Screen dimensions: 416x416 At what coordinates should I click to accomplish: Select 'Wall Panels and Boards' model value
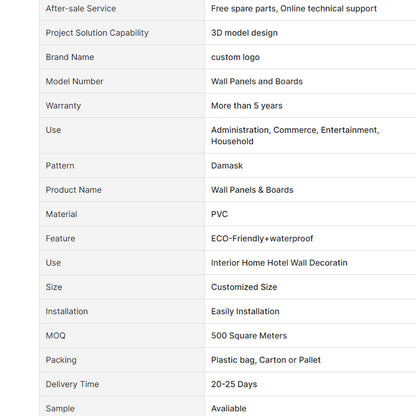pos(257,81)
